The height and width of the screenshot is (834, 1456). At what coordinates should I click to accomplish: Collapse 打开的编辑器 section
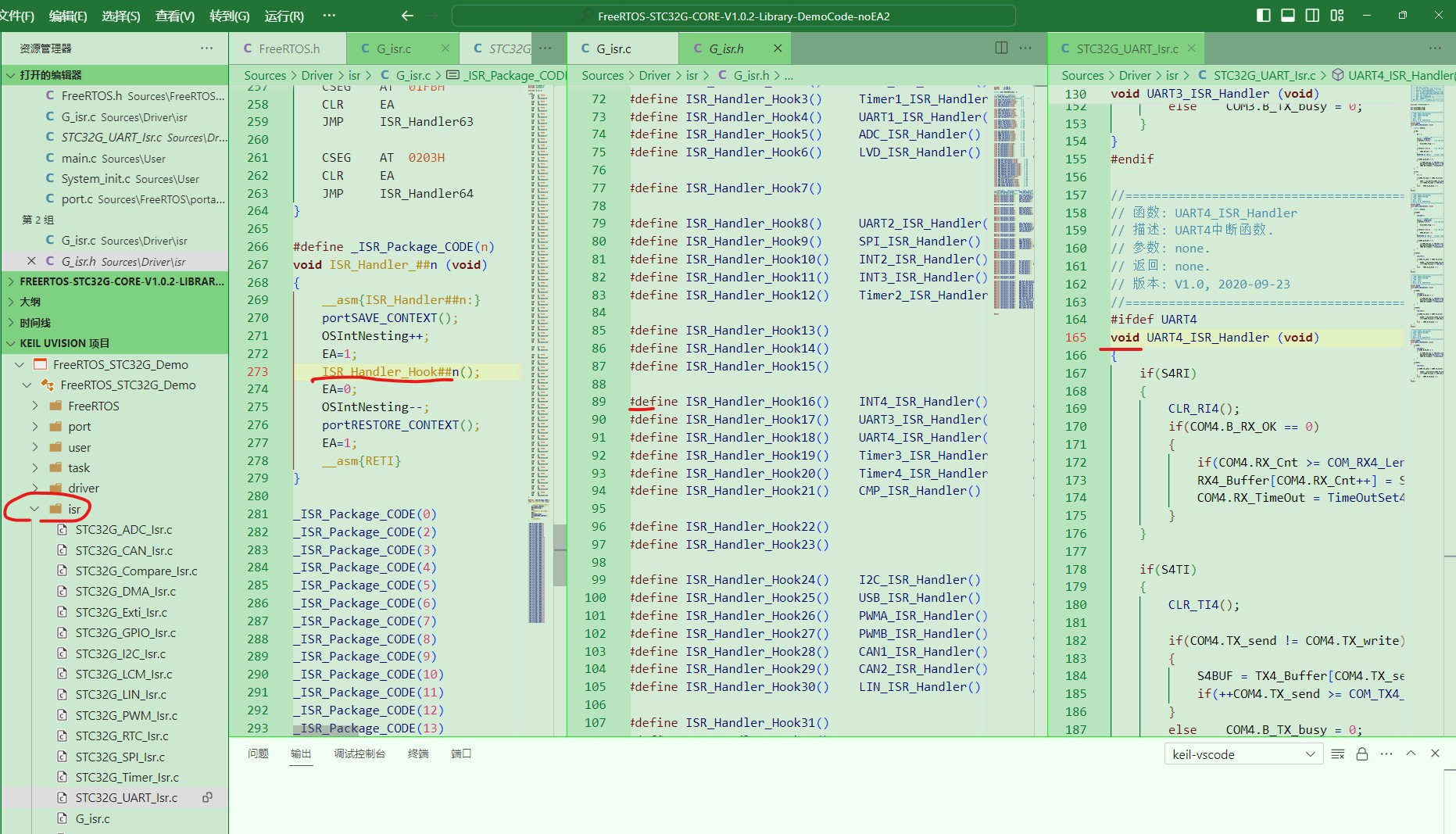115,75
